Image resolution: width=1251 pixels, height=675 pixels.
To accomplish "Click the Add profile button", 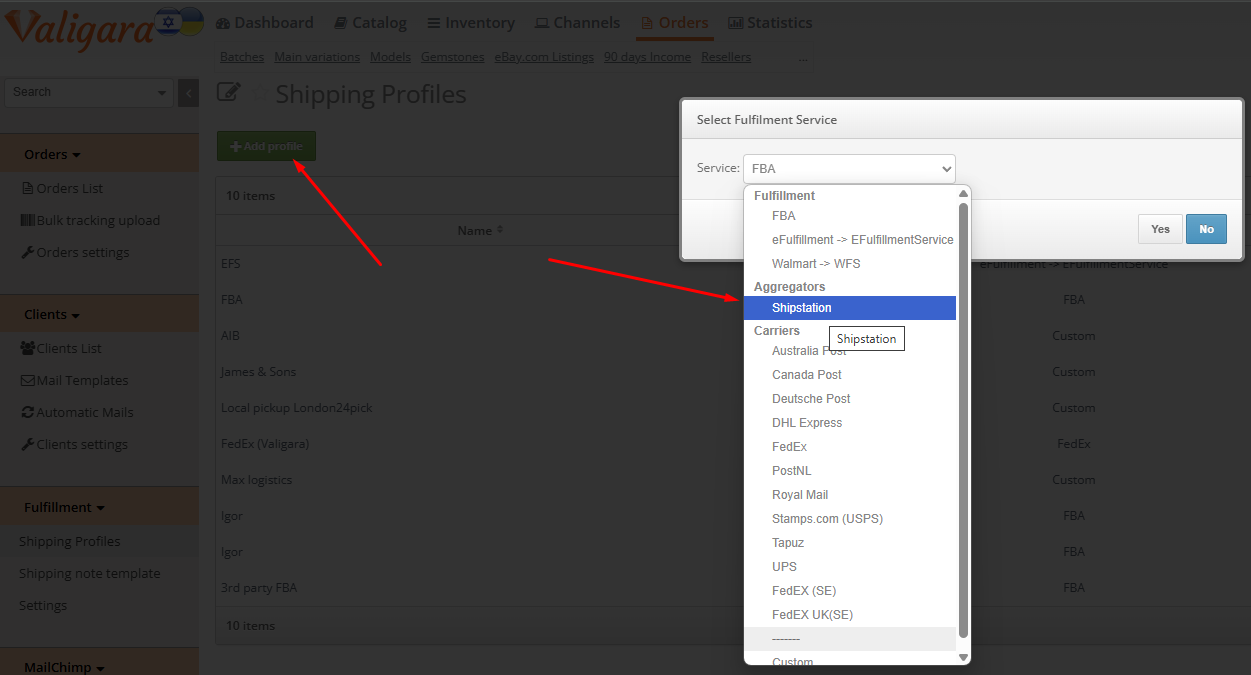I will click(266, 146).
